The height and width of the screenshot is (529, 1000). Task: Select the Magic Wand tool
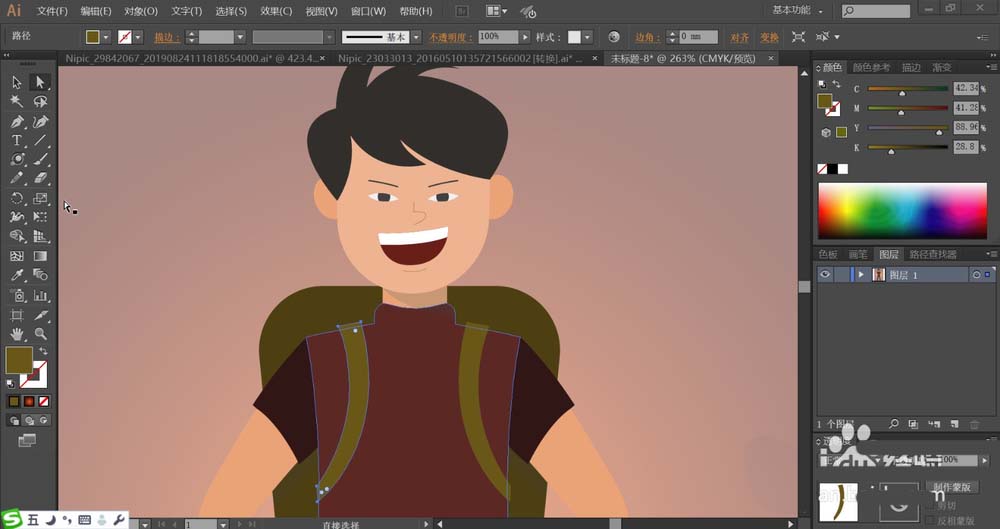(x=17, y=101)
